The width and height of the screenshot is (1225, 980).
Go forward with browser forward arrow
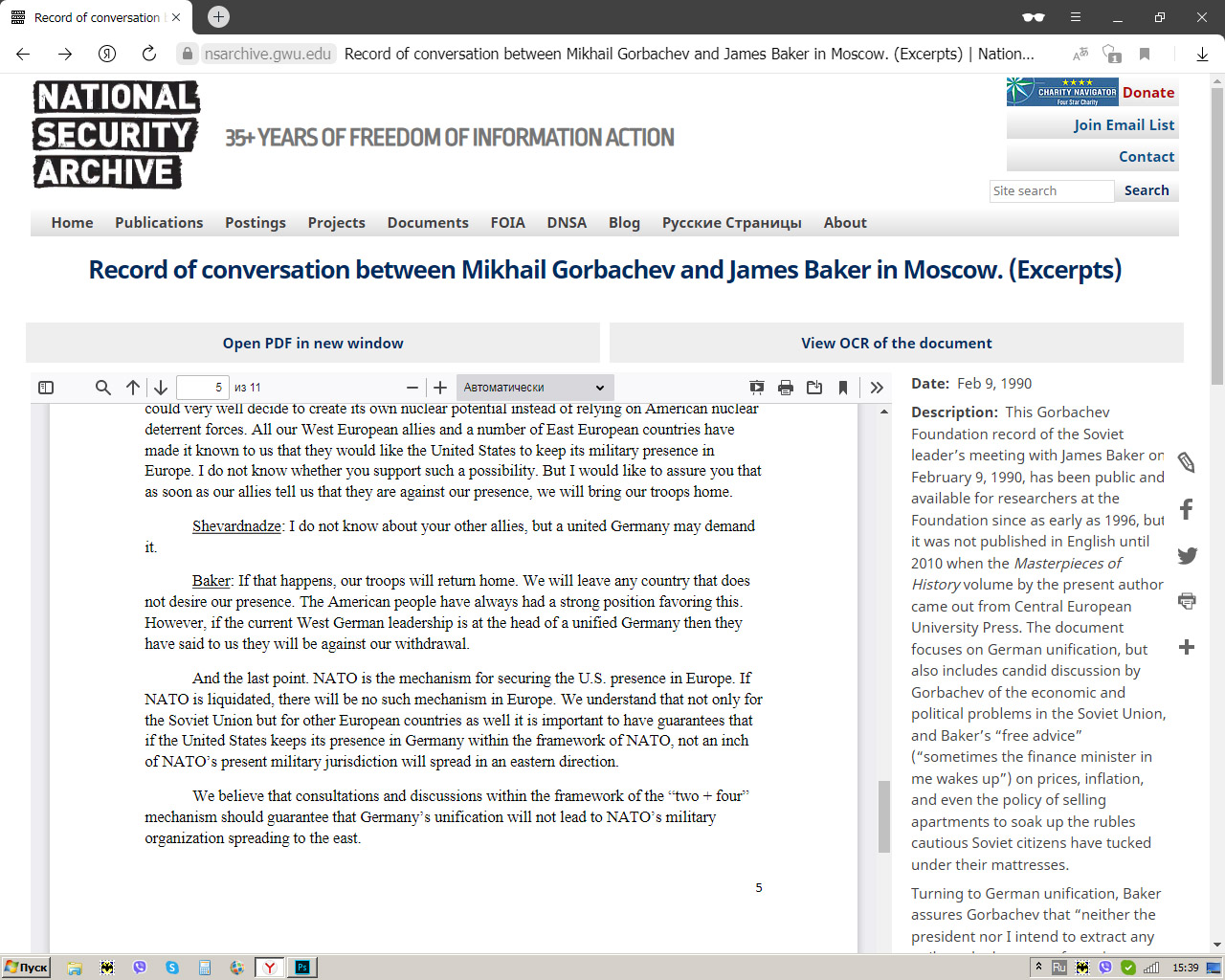pyautogui.click(x=65, y=54)
